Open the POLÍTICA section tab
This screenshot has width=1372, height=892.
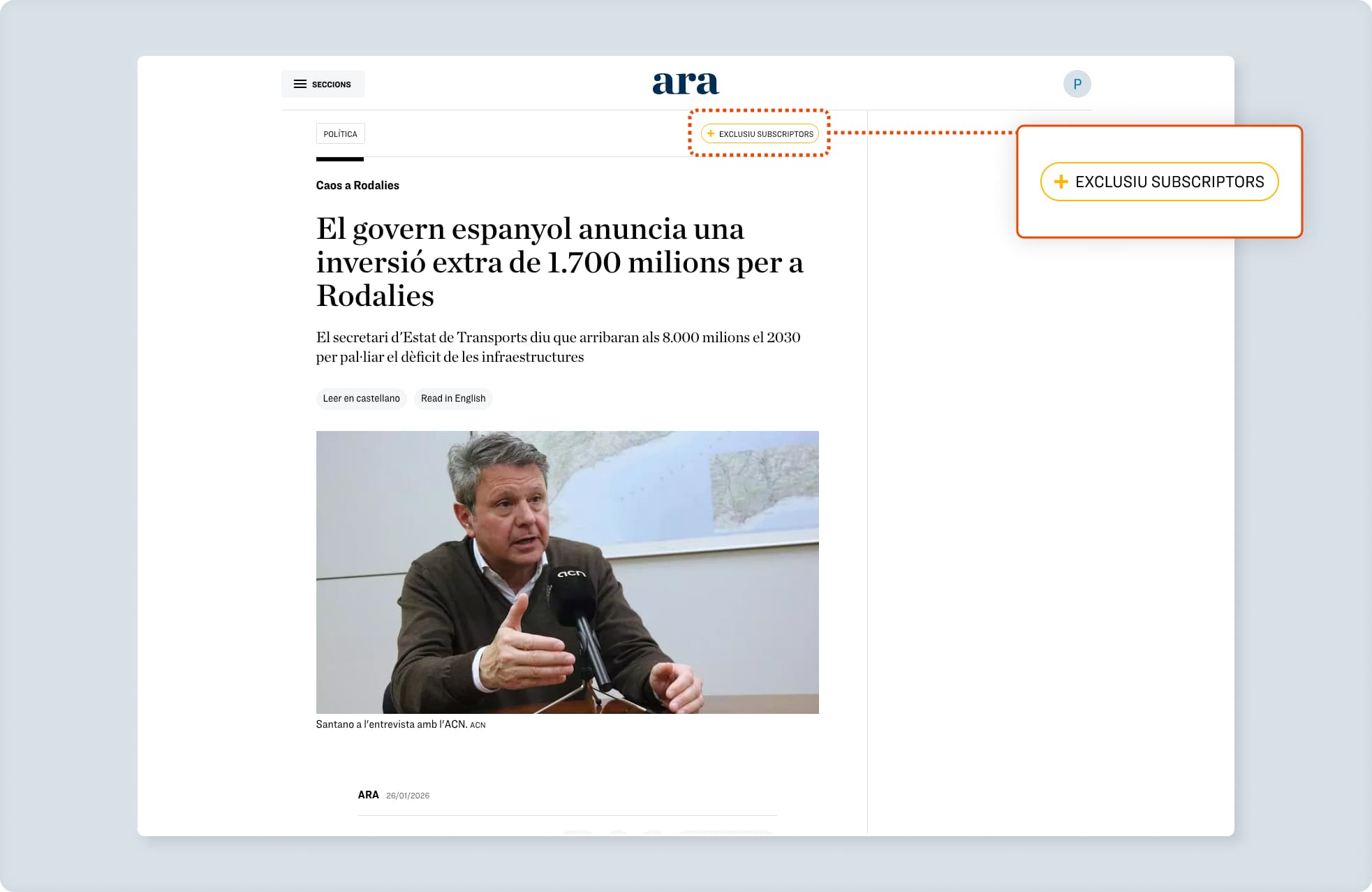tap(340, 133)
